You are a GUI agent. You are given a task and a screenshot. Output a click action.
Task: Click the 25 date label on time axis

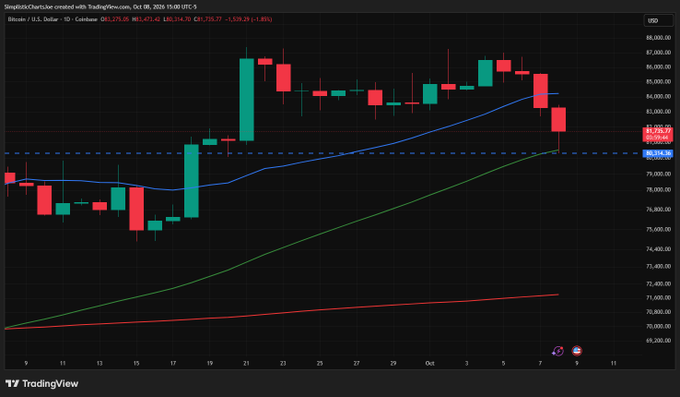[x=320, y=363]
